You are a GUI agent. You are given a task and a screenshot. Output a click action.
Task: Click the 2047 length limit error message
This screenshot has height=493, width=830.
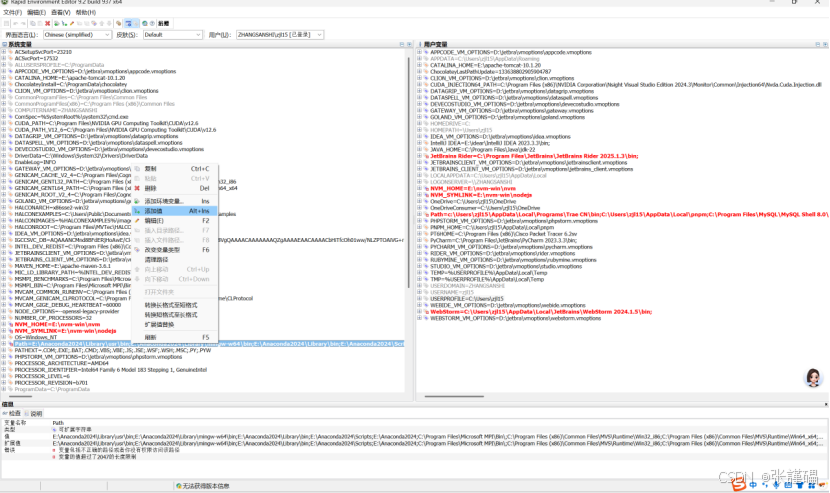pyautogui.click(x=97, y=456)
